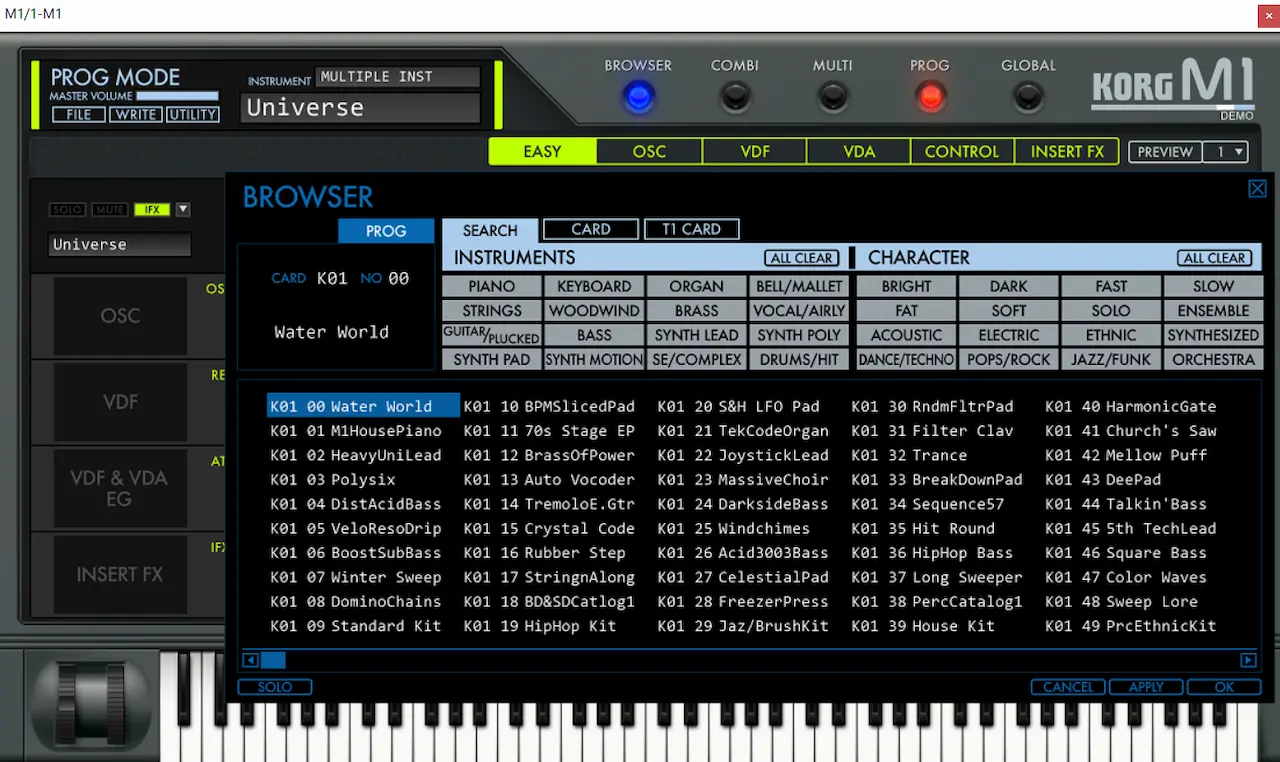
Task: Open the T1 CARD tab
Action: click(x=692, y=229)
